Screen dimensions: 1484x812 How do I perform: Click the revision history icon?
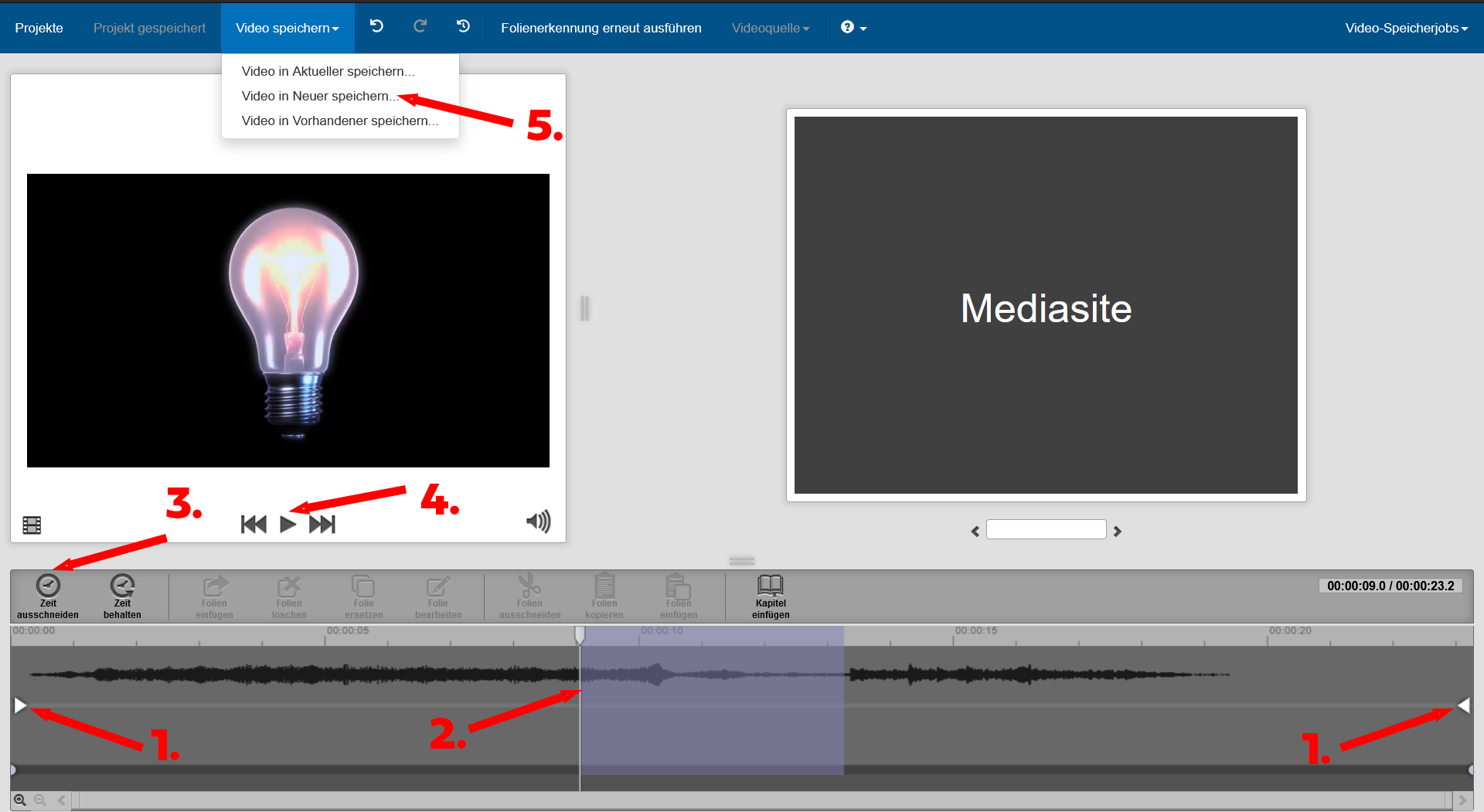pos(462,25)
